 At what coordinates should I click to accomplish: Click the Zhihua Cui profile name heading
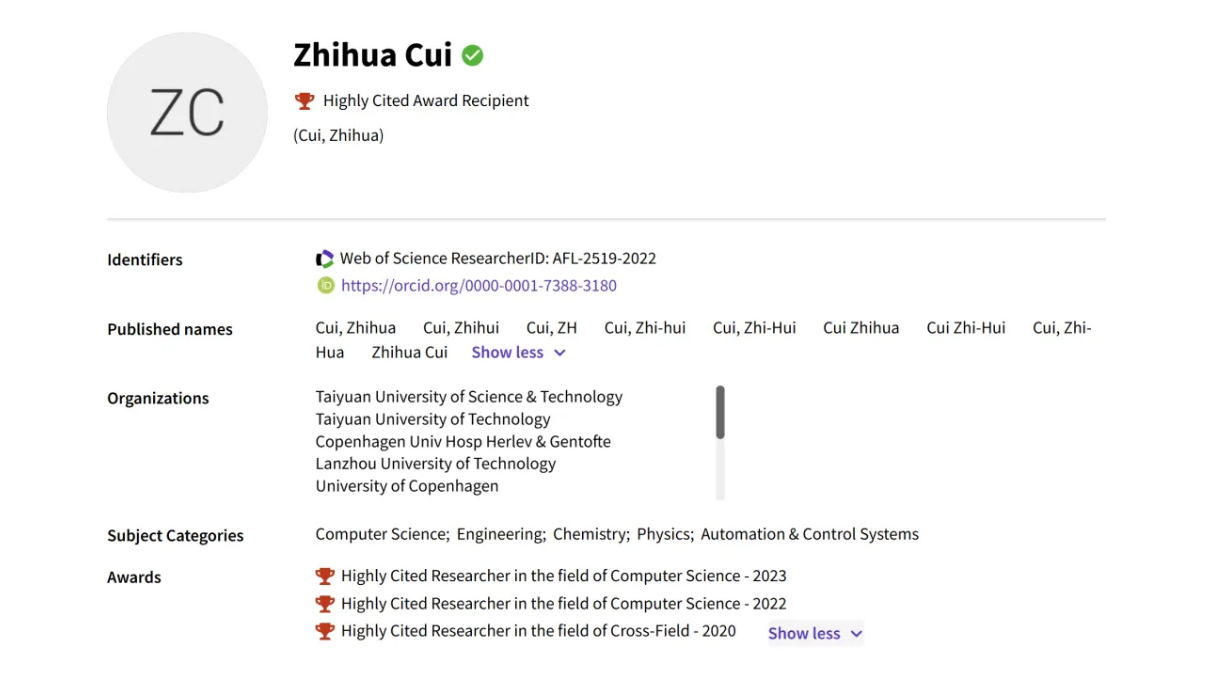click(x=372, y=55)
